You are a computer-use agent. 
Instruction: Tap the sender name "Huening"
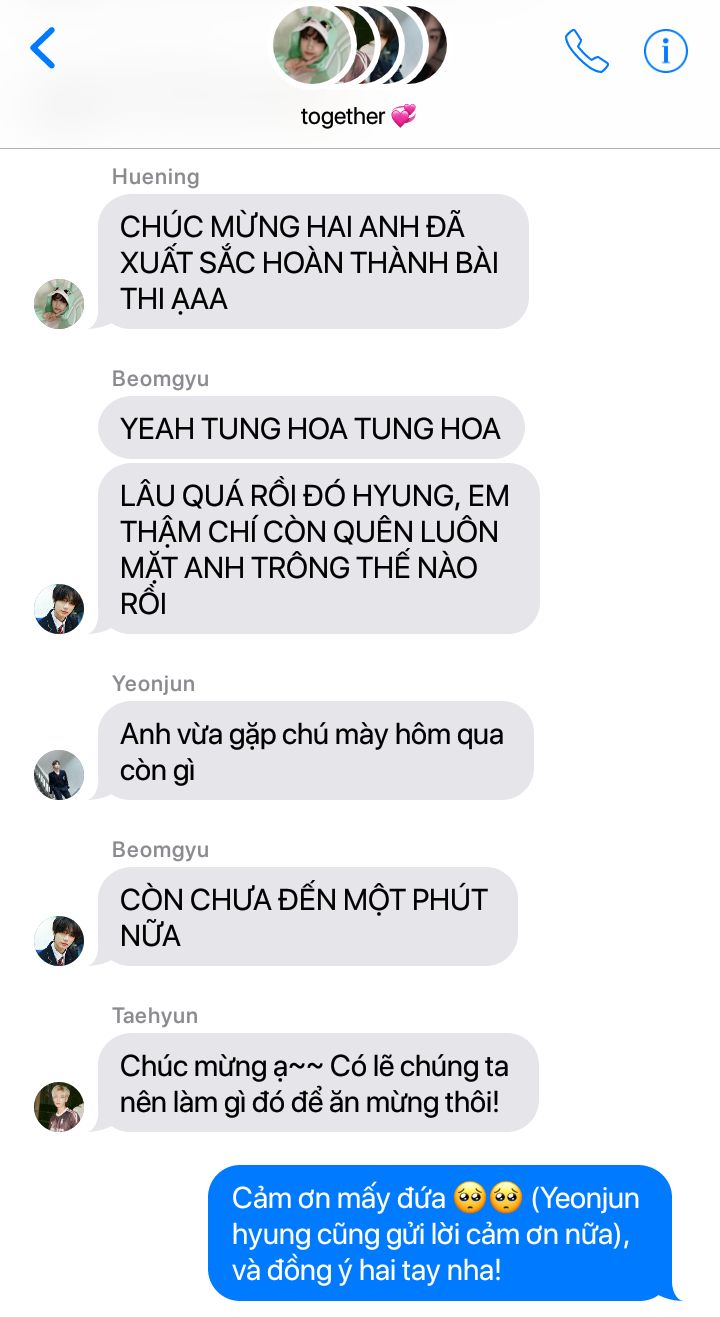(156, 177)
